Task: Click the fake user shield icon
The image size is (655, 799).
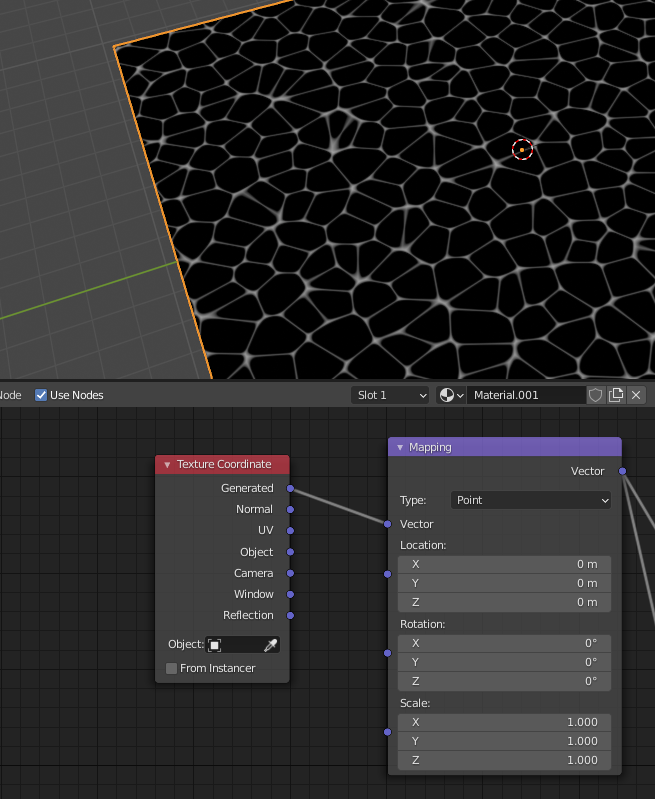Action: [x=595, y=395]
